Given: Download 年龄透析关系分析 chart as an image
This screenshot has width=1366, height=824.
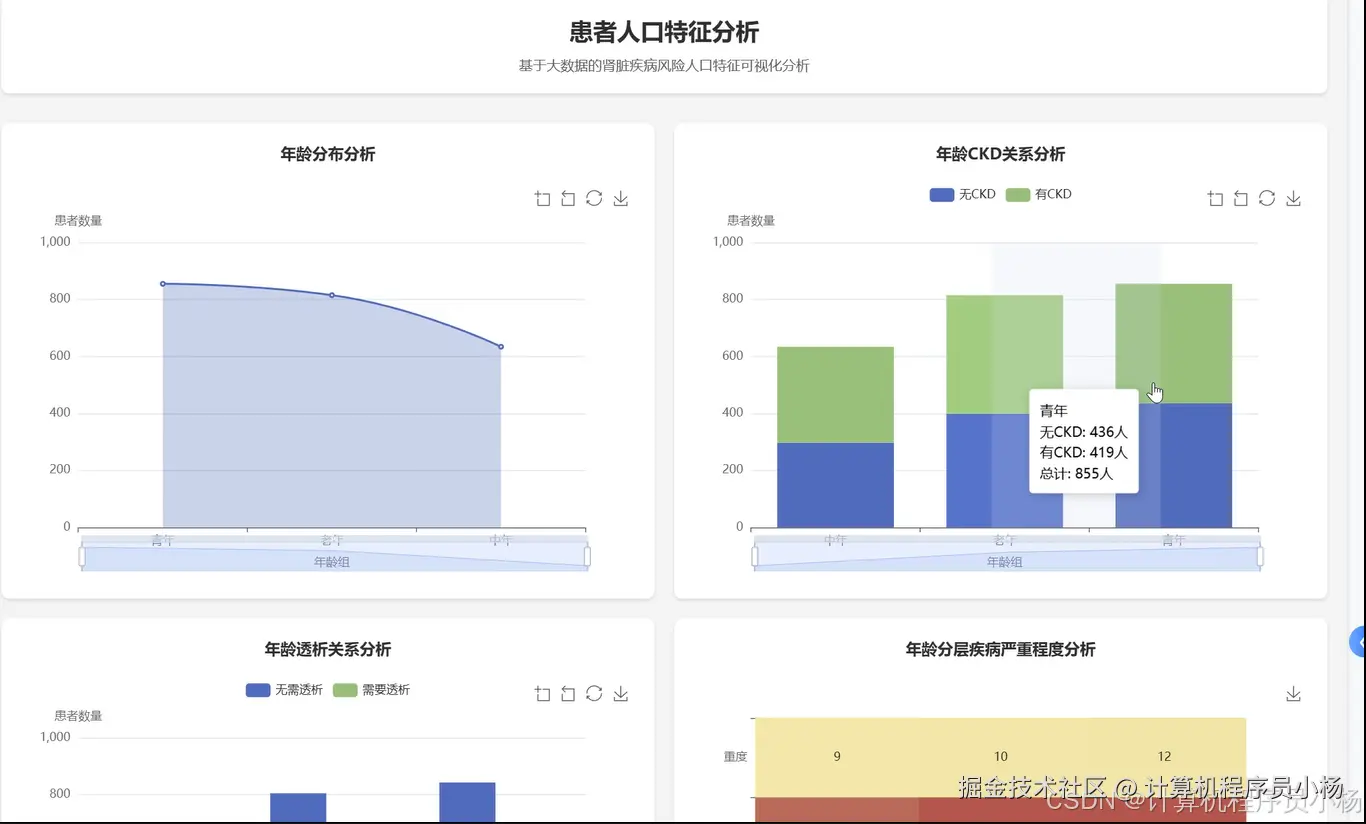Looking at the screenshot, I should [x=620, y=693].
